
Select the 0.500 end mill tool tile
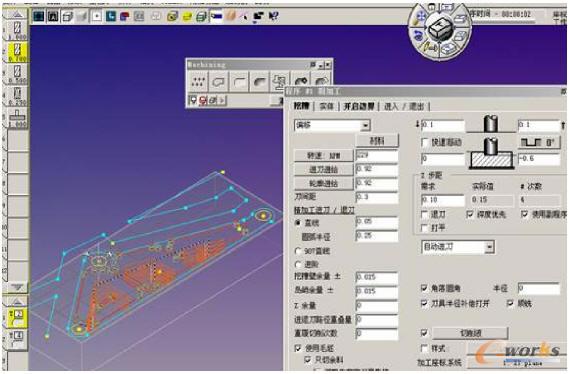pos(17,74)
